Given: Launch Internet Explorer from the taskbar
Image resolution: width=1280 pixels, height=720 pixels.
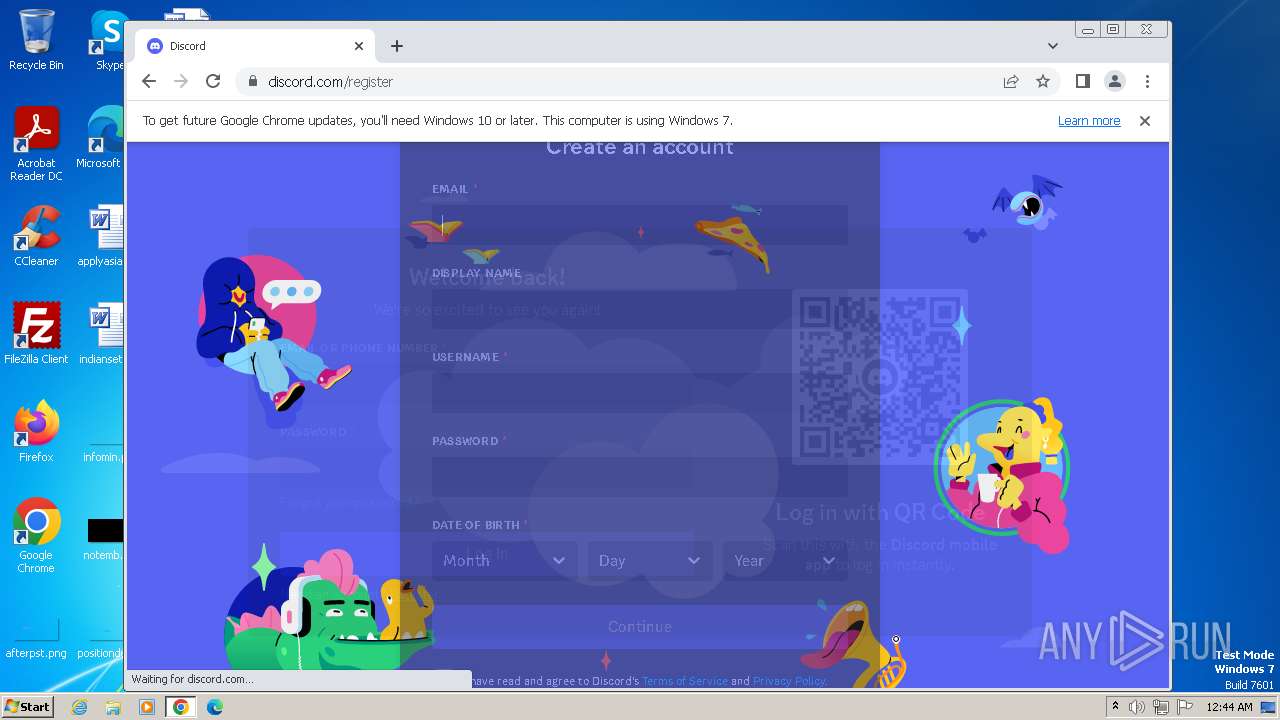Looking at the screenshot, I should [79, 707].
